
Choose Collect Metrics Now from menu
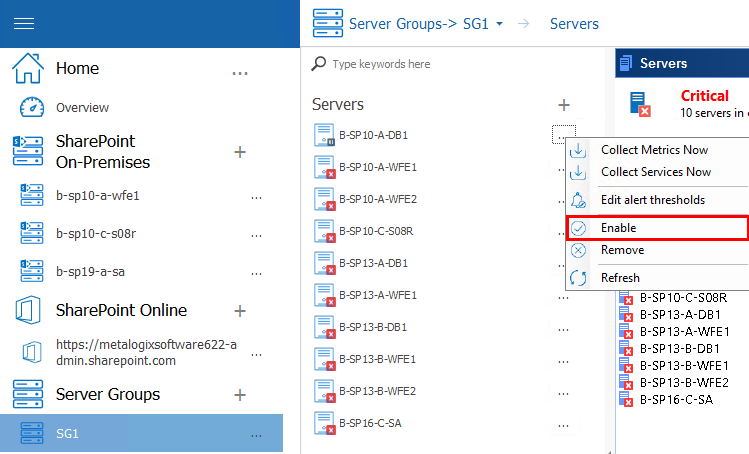pos(654,150)
